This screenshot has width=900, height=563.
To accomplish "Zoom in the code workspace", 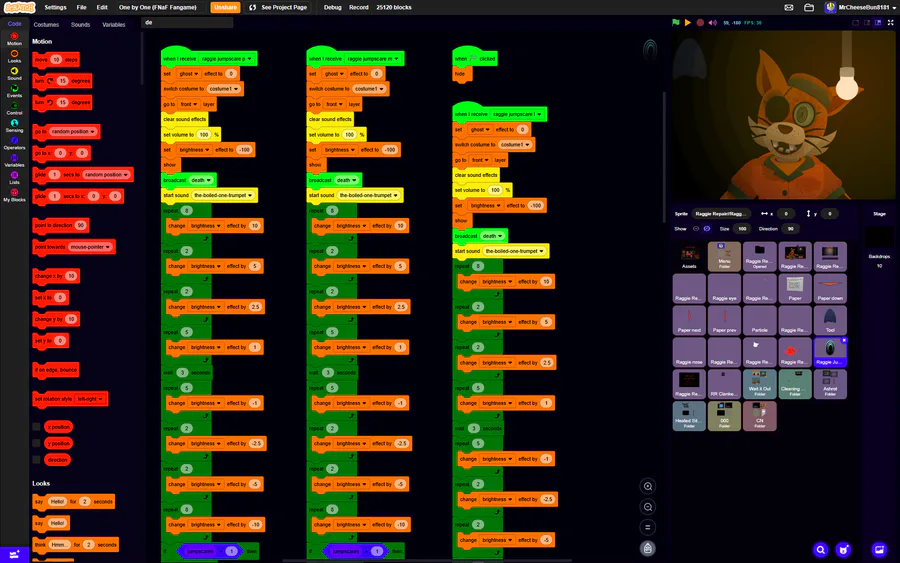I will click(x=647, y=486).
